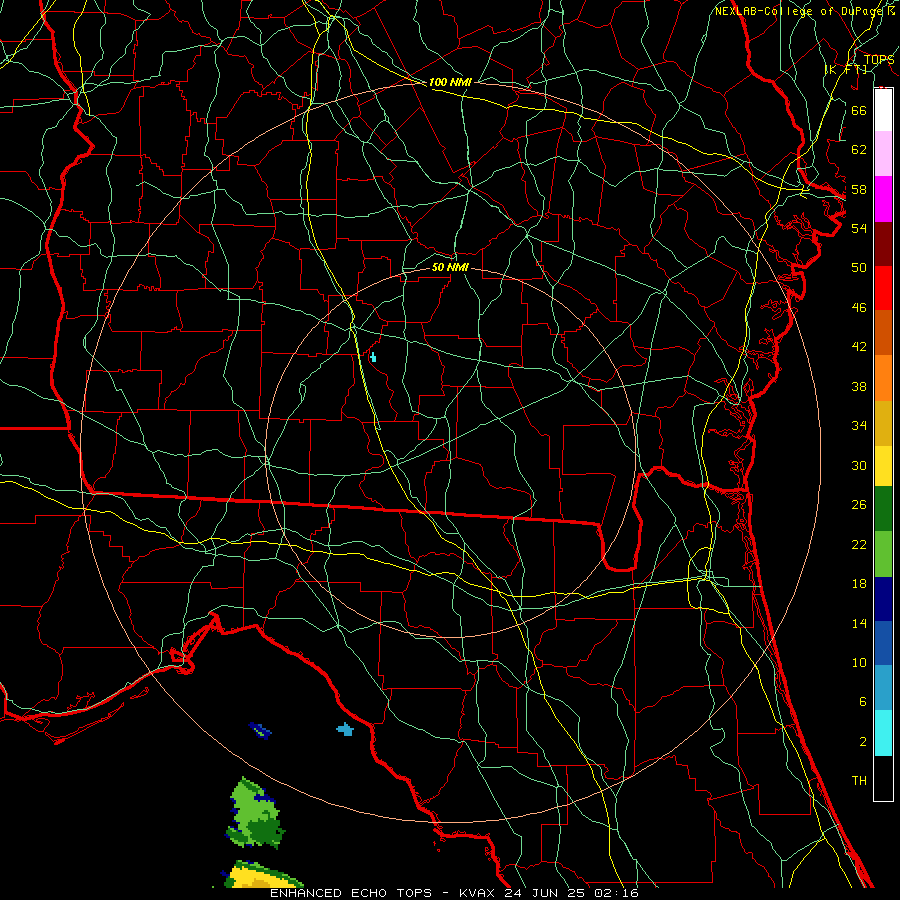Viewport: 900px width, 900px height.
Task: Select the bright red legend swatch
Action: point(883,288)
